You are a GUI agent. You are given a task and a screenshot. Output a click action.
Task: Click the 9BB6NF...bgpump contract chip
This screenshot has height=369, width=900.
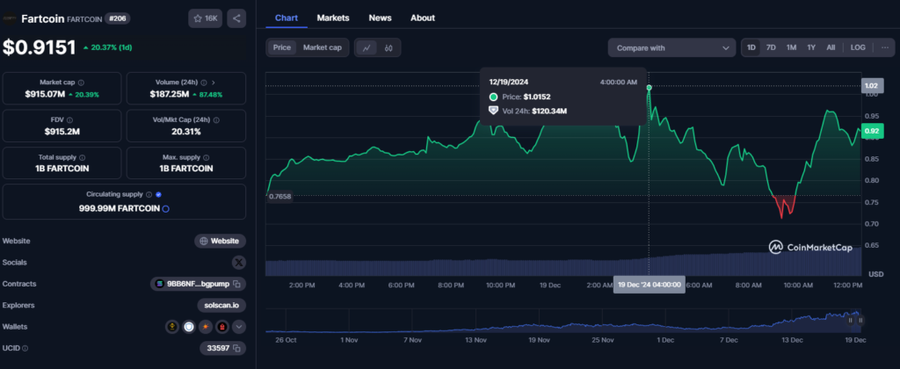199,283
